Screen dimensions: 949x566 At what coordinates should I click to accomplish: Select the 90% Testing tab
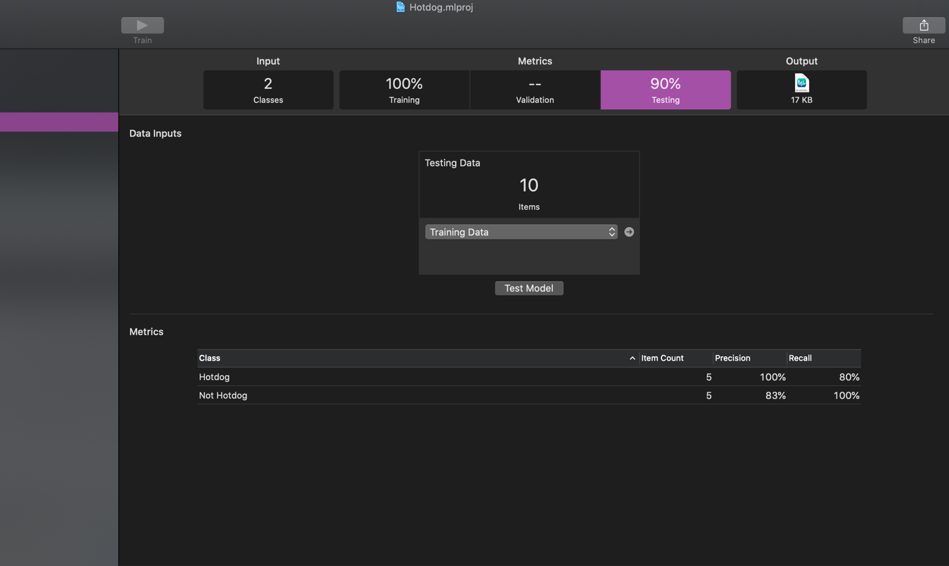click(666, 90)
